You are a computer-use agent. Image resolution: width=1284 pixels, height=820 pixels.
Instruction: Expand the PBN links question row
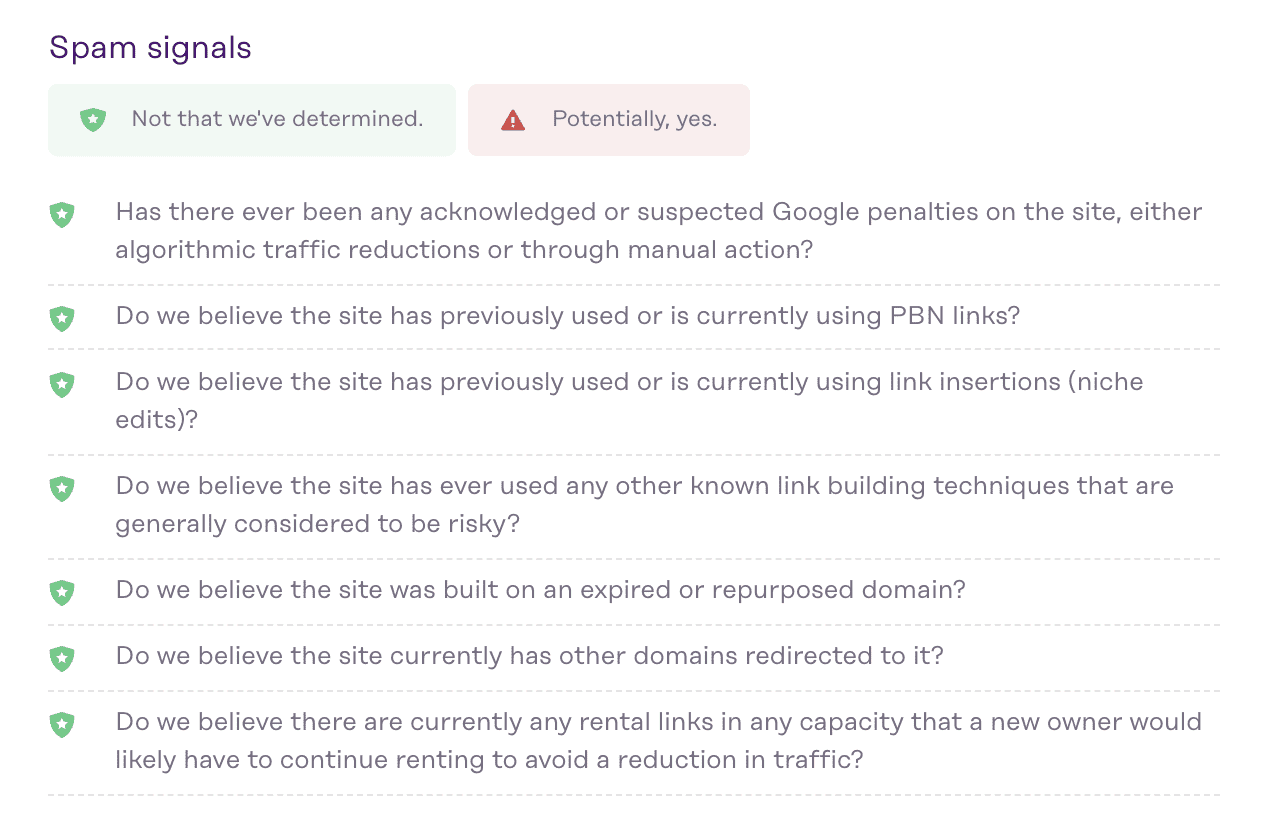567,315
